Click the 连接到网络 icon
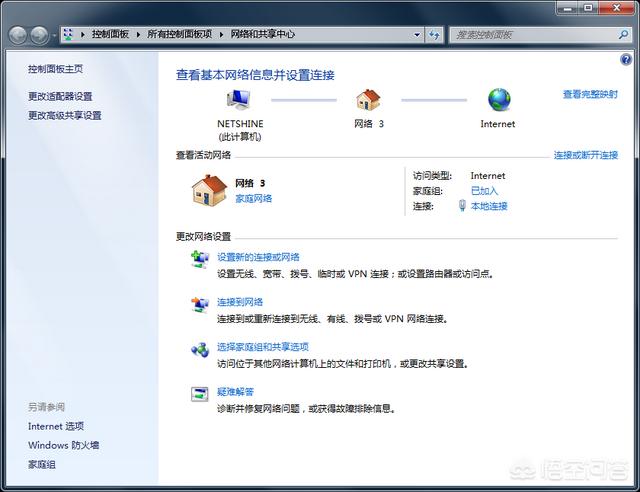The image size is (640, 492). [200, 305]
